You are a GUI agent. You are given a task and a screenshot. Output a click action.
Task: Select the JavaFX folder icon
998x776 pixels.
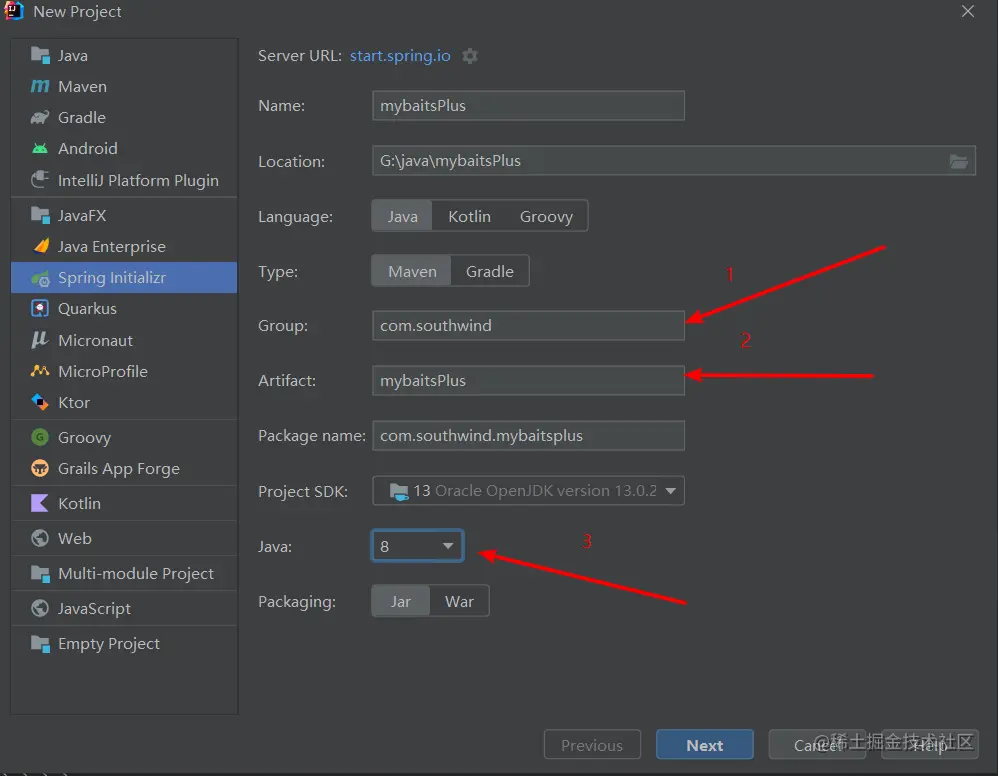pos(40,215)
